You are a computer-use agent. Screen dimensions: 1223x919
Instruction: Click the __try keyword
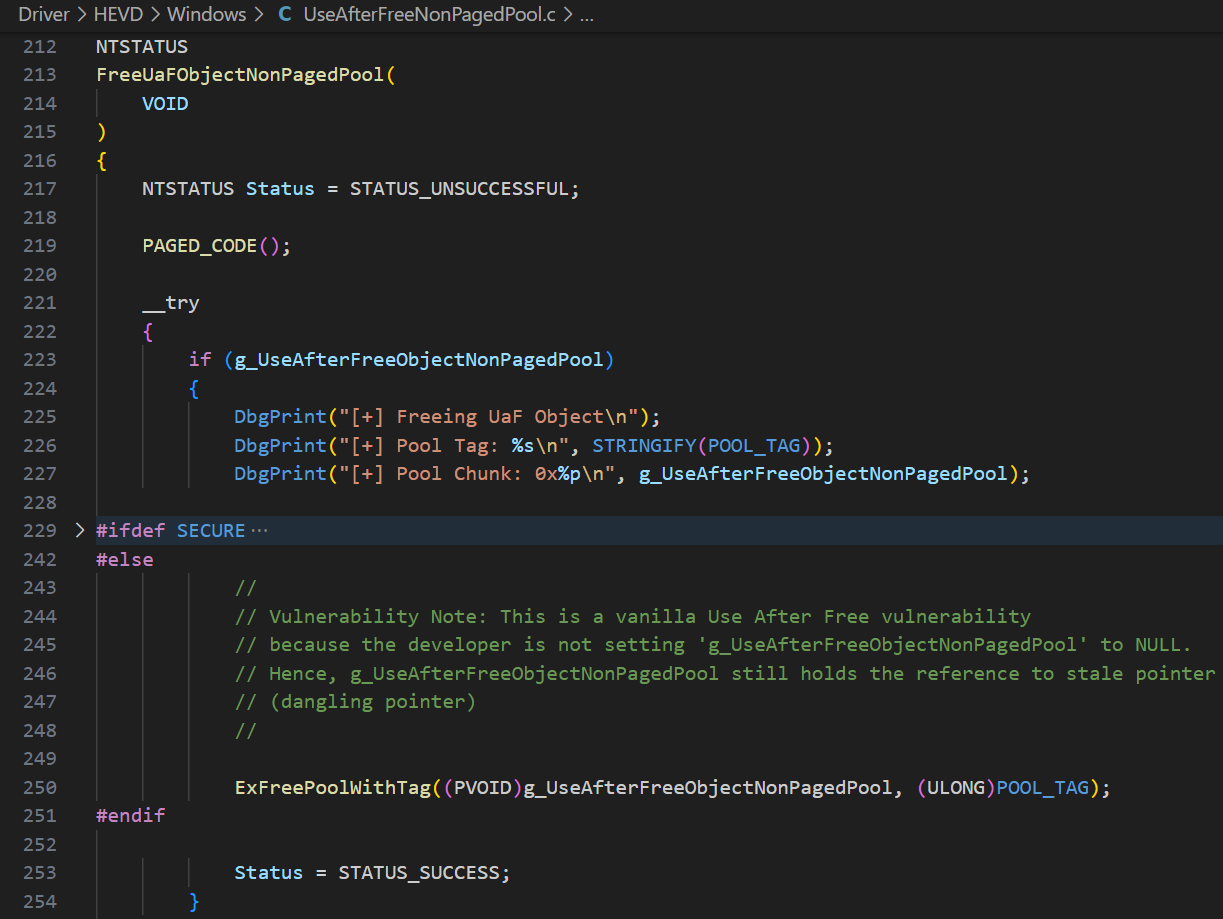171,303
